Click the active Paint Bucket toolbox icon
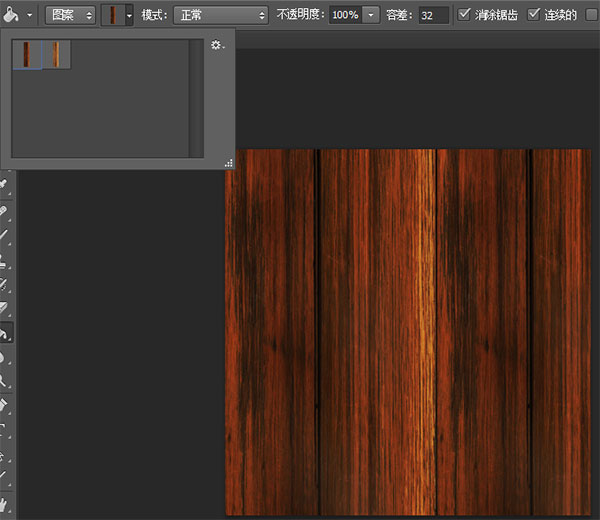The image size is (600, 520). [x=5, y=333]
